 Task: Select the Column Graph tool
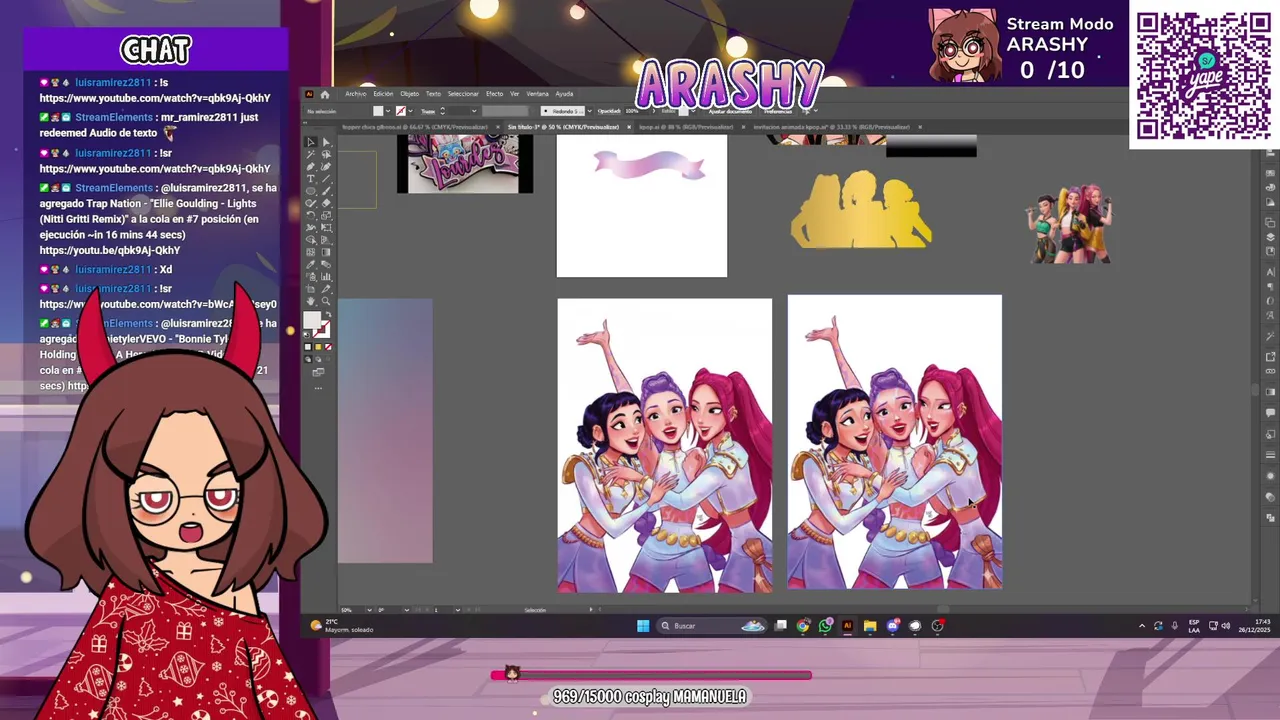pyautogui.click(x=326, y=277)
